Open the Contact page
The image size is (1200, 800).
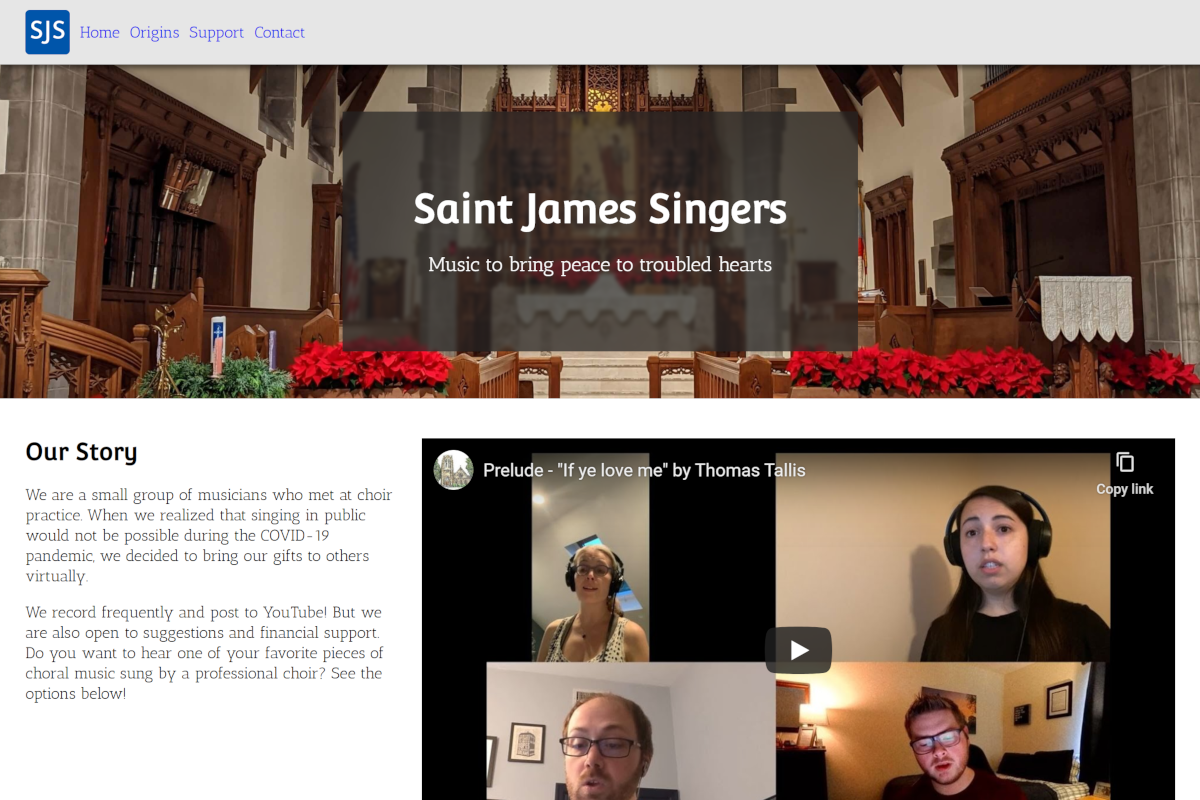[279, 32]
